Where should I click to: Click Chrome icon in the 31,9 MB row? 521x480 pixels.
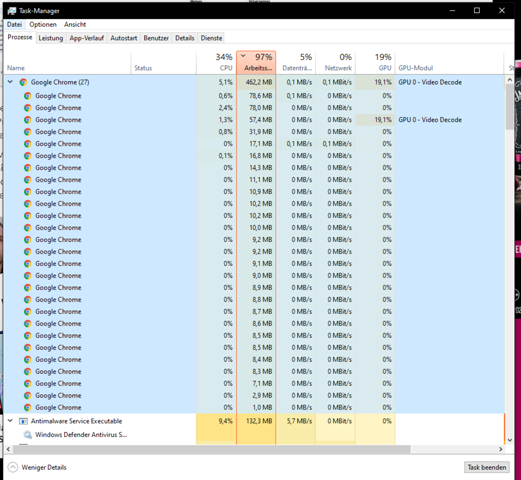tap(28, 132)
